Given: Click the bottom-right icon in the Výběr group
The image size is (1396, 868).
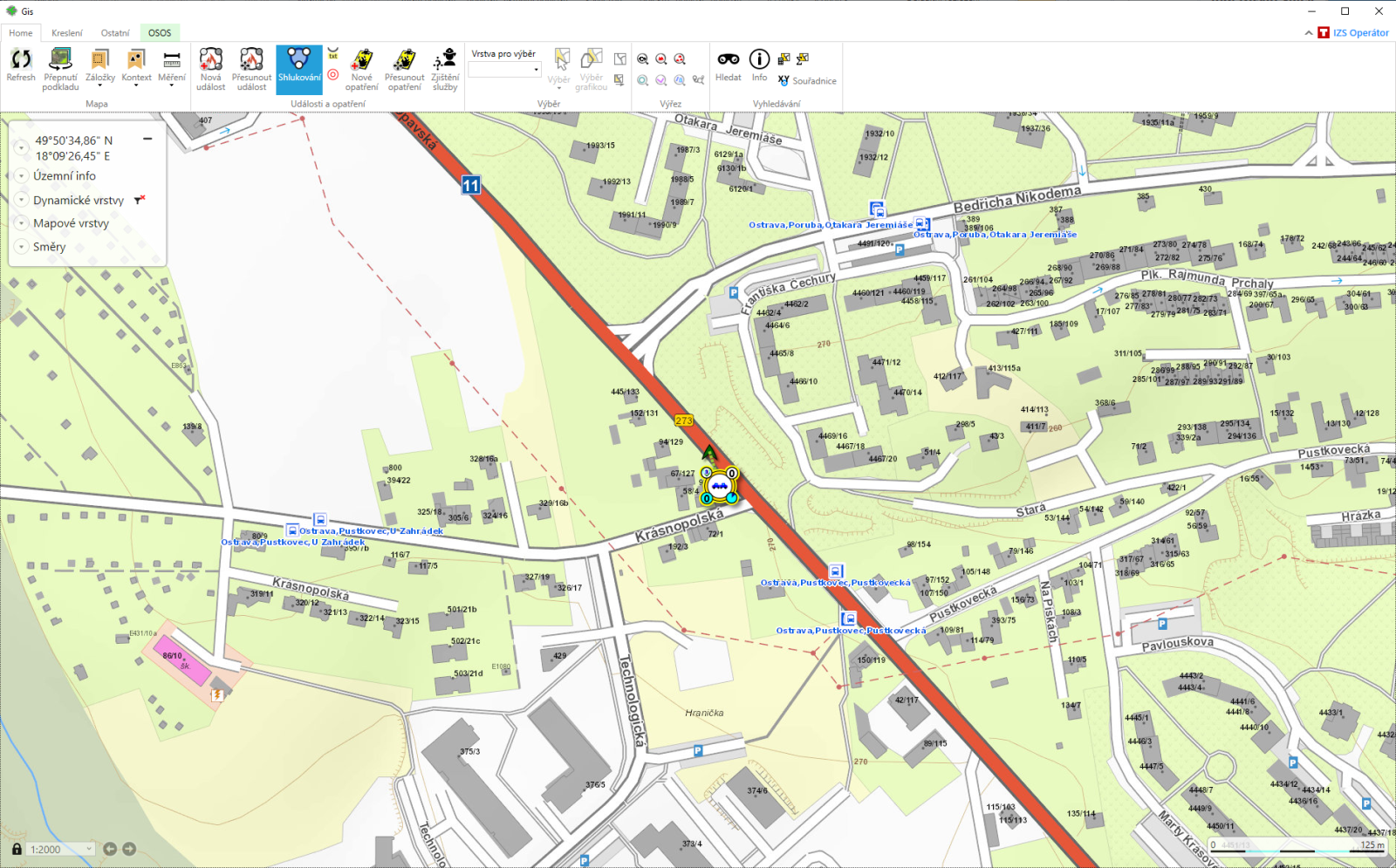Looking at the screenshot, I should pos(619,80).
